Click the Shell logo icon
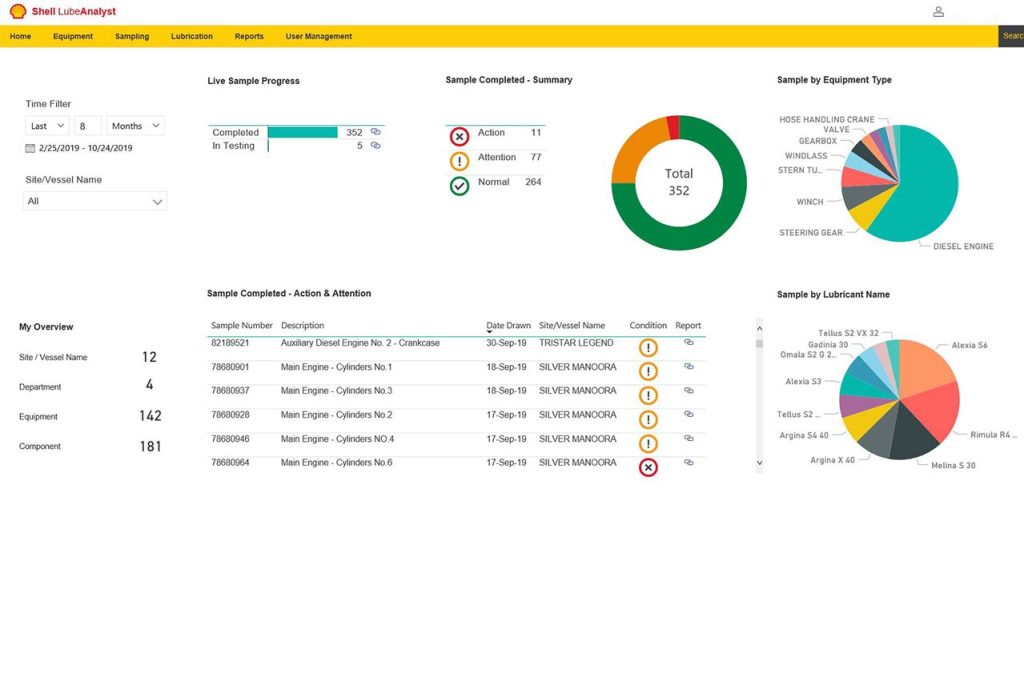Image resolution: width=1024 pixels, height=681 pixels. 18,12
